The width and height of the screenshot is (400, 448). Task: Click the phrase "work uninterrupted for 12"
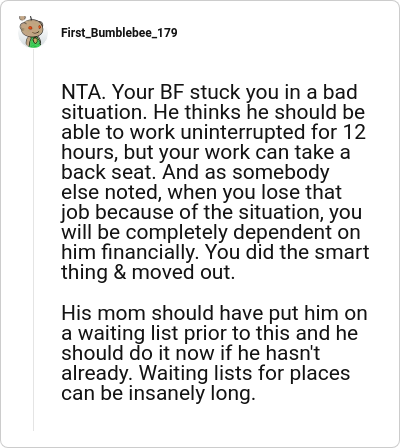248,132
